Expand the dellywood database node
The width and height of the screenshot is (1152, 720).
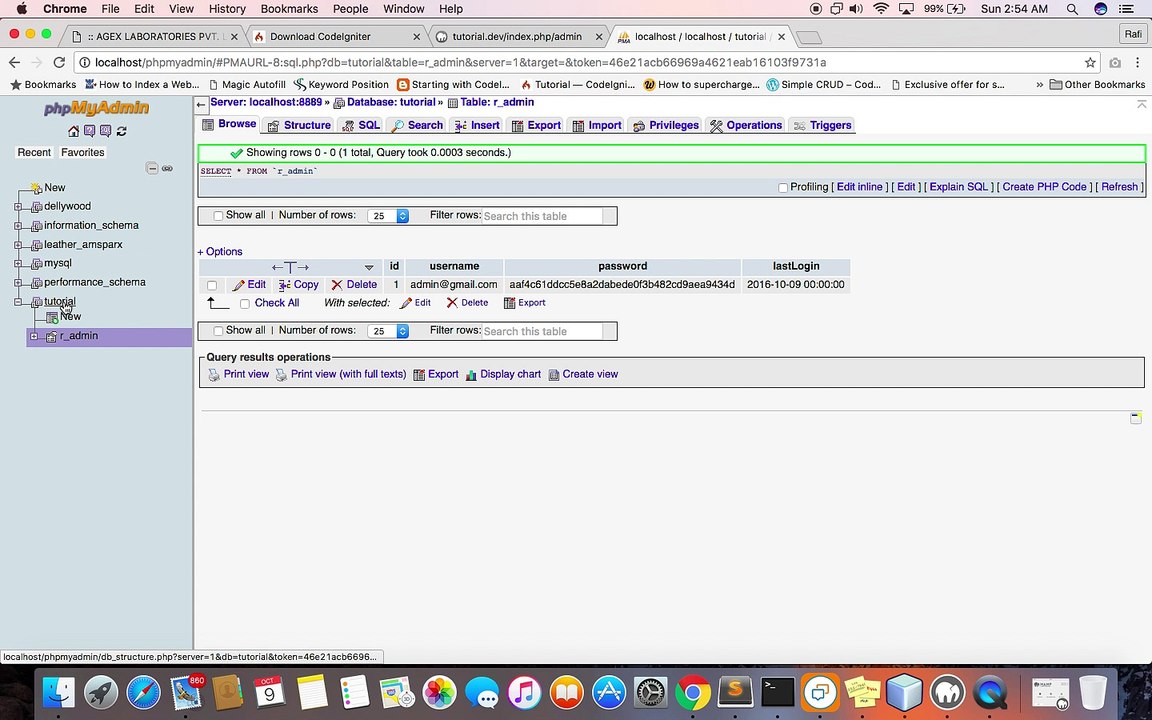tap(18, 207)
